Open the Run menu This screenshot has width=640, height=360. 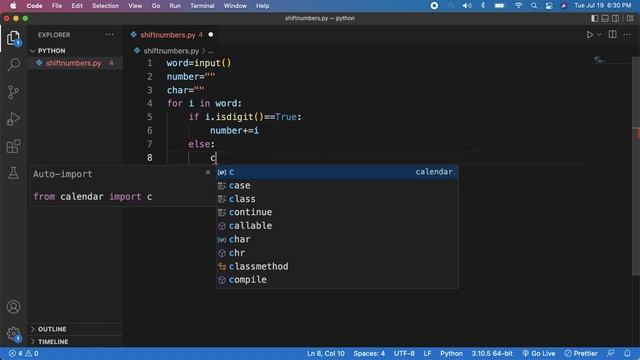(x=175, y=6)
